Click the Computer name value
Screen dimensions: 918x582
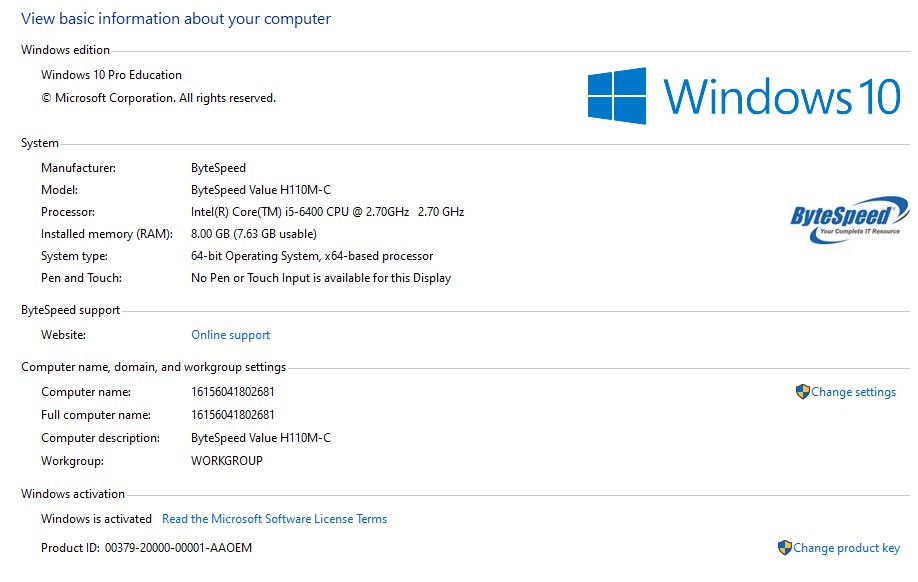point(232,392)
